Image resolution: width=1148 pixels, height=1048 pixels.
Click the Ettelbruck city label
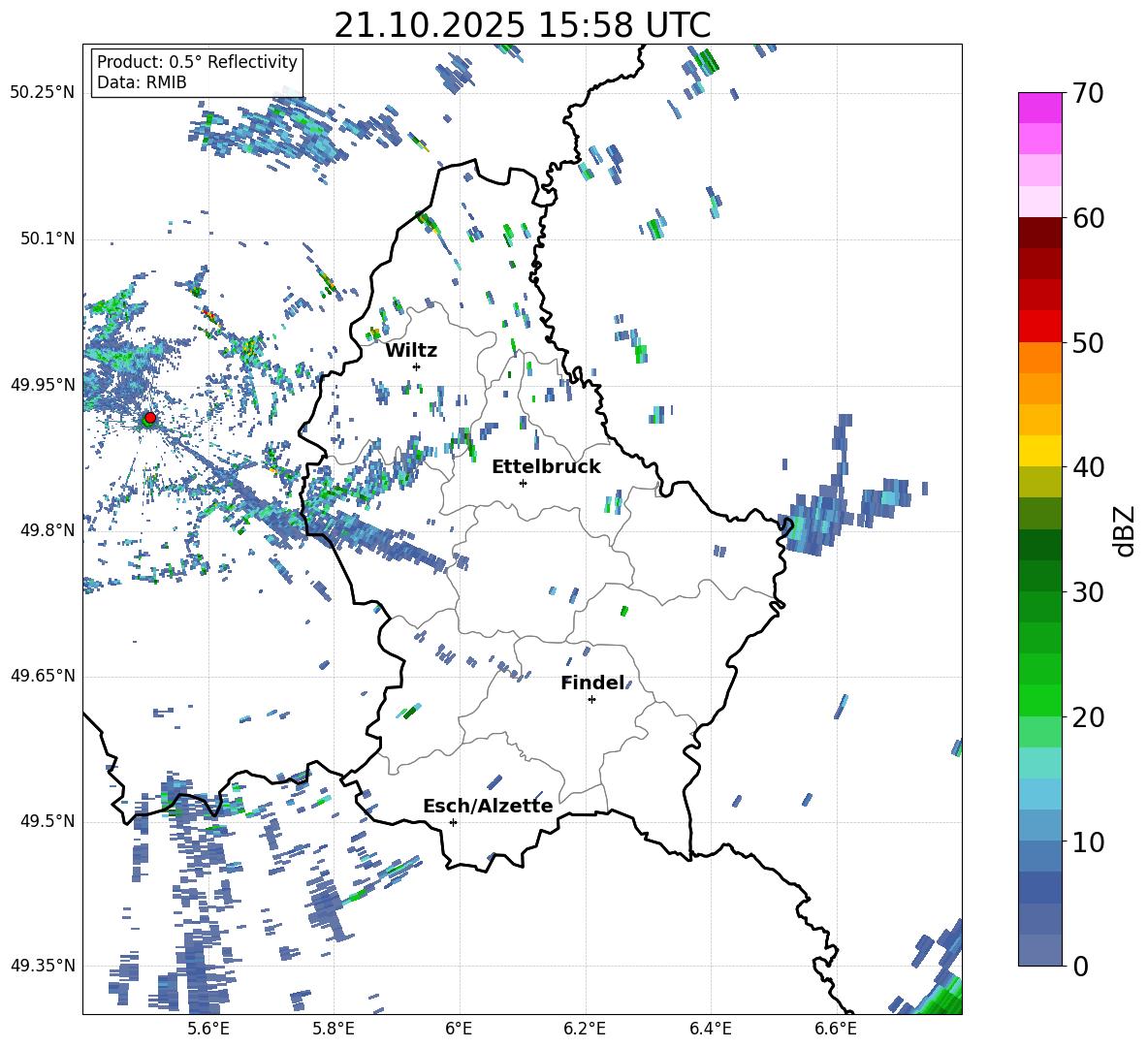point(546,467)
